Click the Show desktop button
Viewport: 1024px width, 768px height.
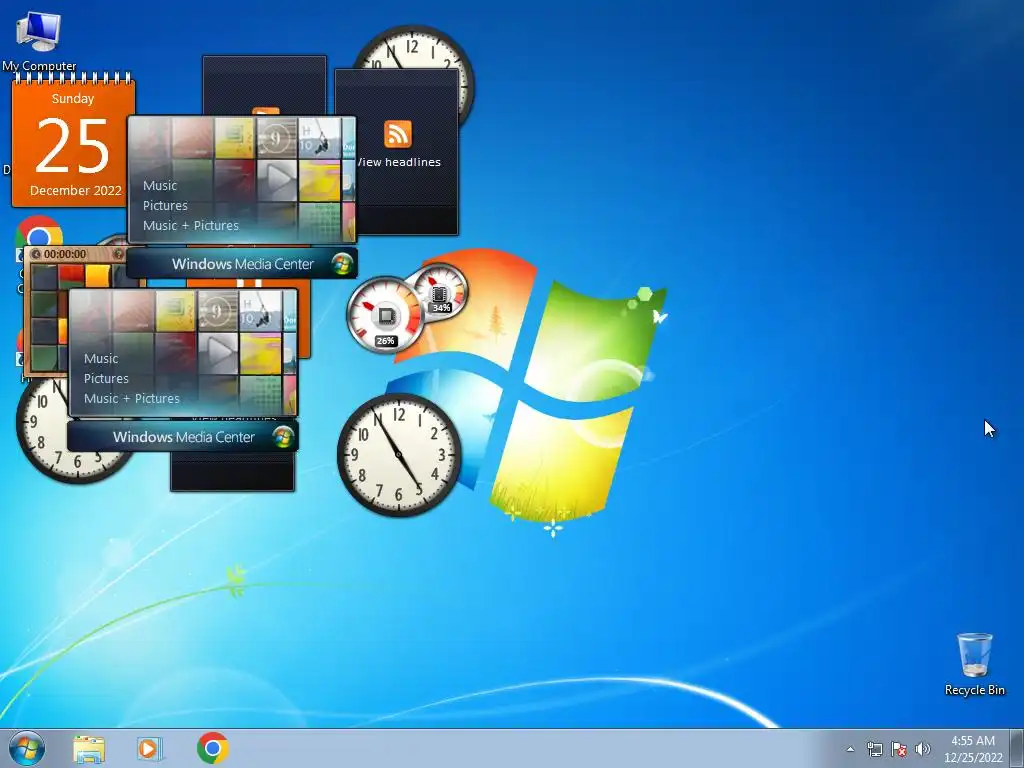(1016, 749)
